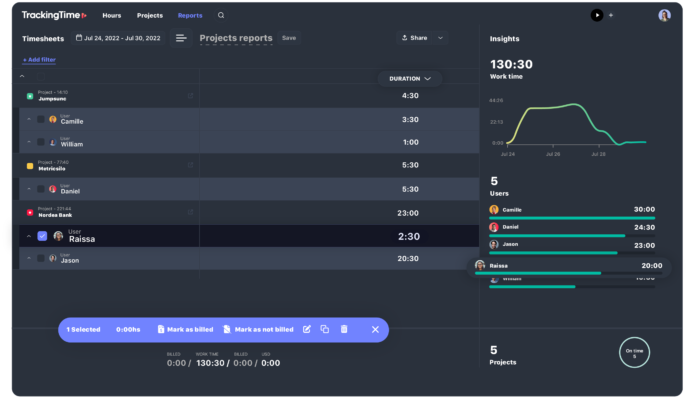
Task: Check the William row checkbox
Action: pos(41,142)
